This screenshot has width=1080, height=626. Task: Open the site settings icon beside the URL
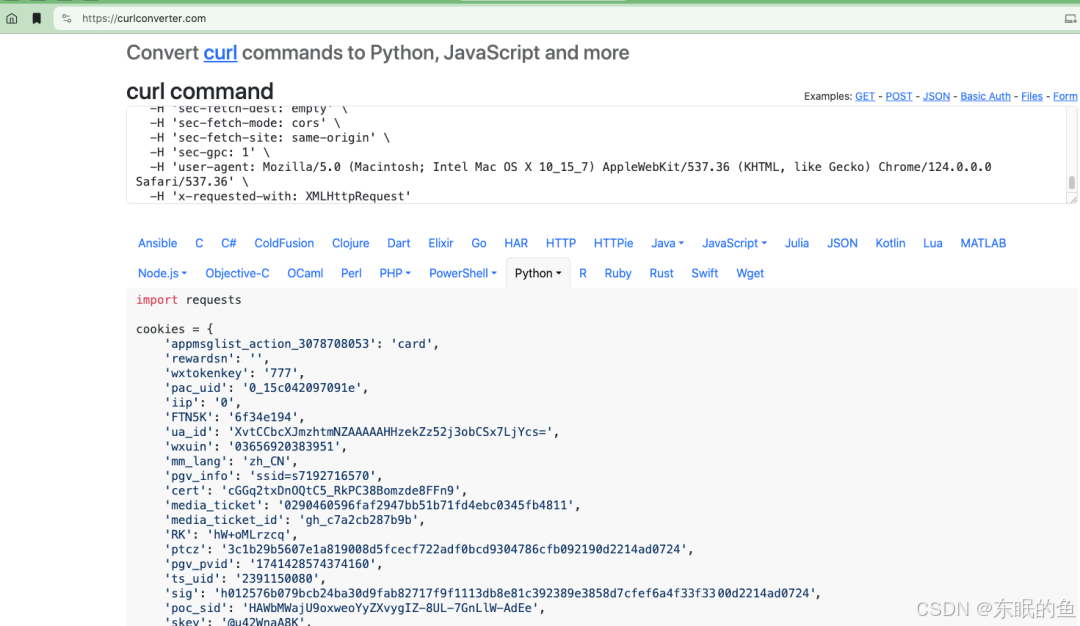tap(67, 19)
